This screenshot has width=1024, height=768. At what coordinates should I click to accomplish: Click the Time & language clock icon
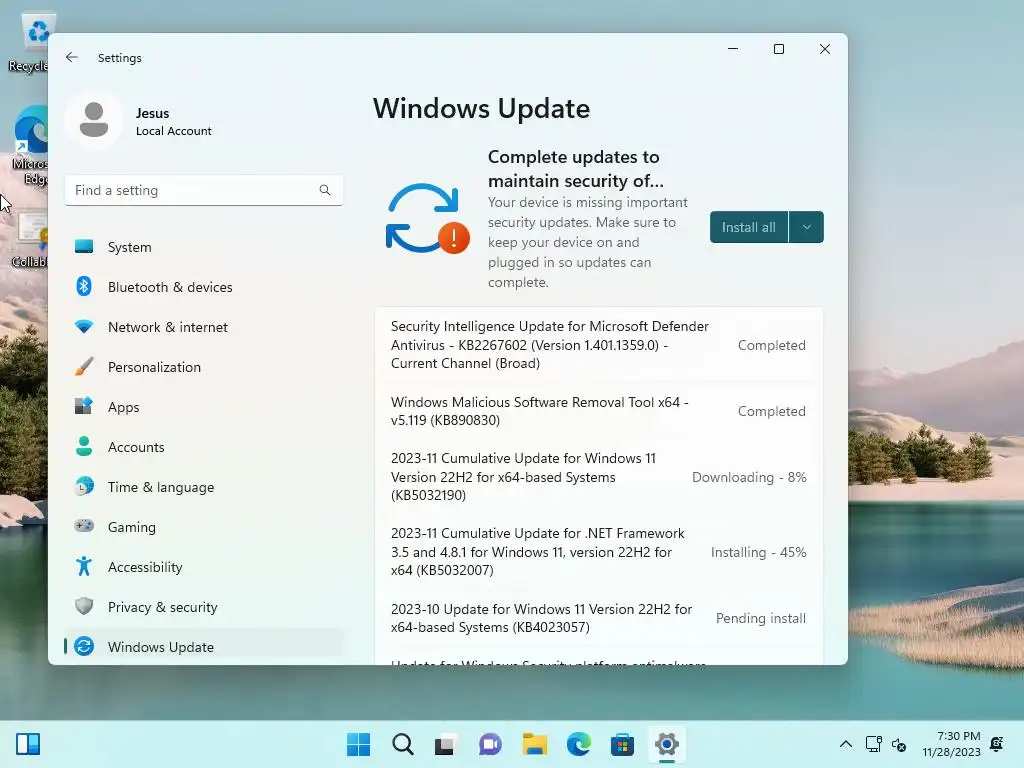84,487
